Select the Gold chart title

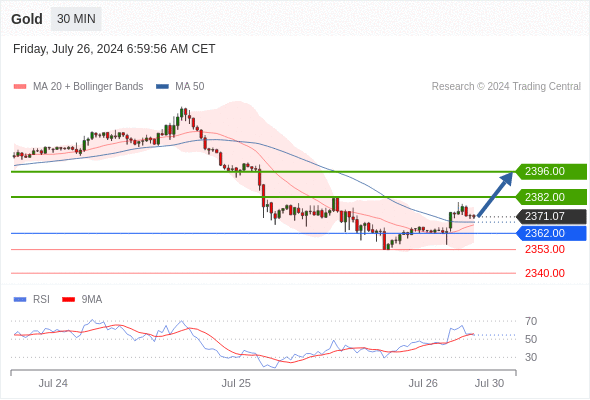(x=27, y=19)
